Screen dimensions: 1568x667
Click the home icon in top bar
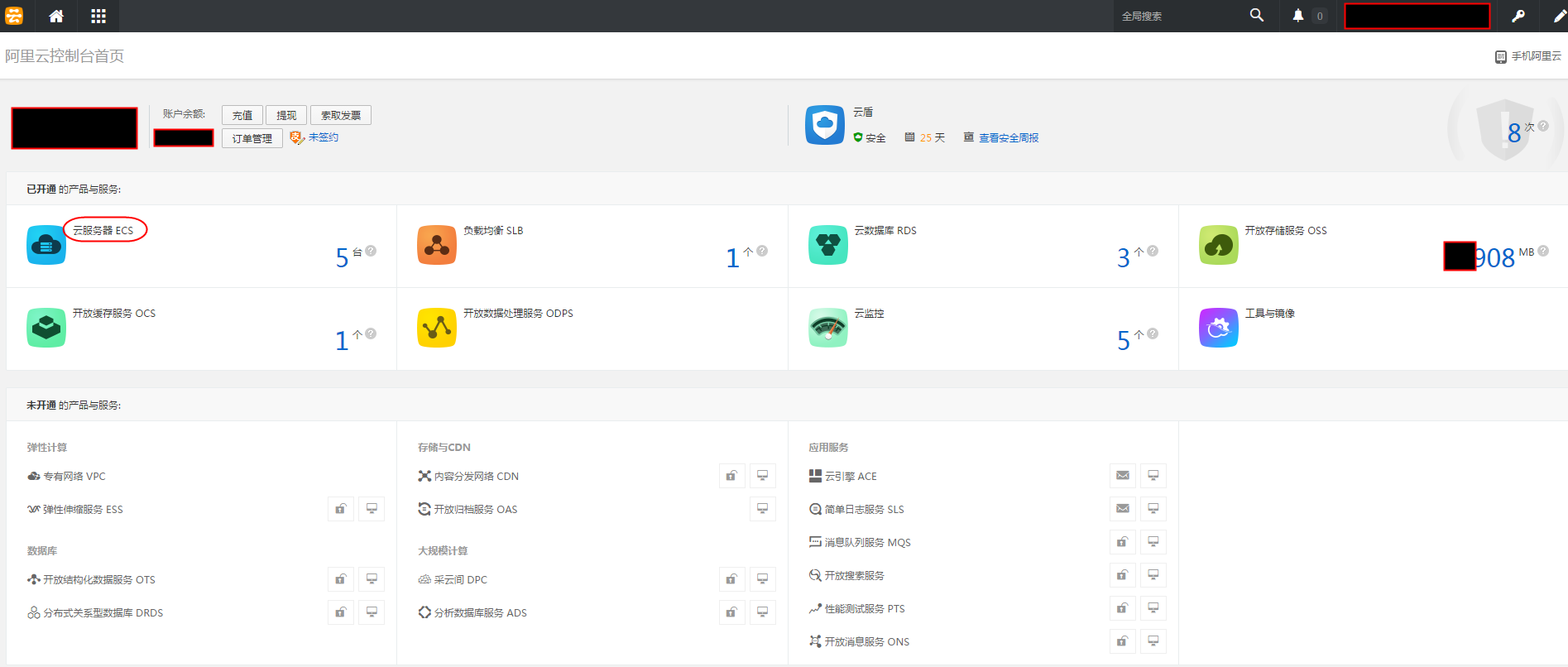pos(56,16)
